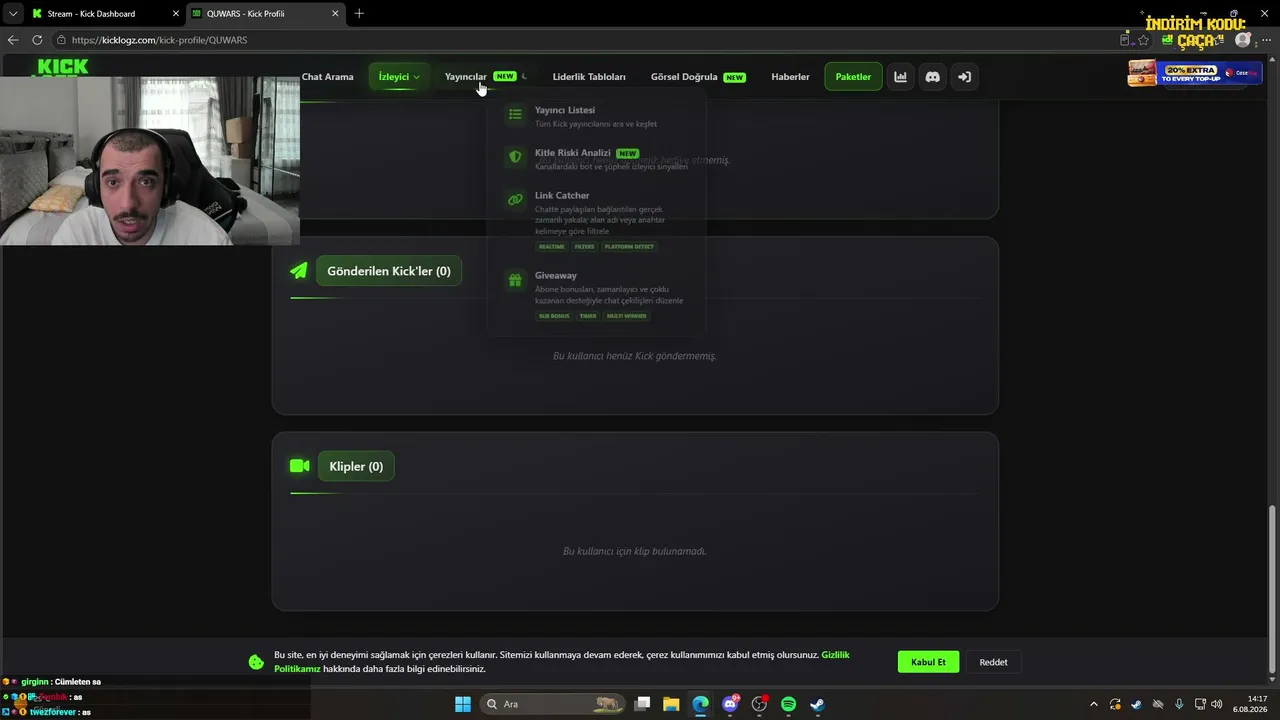
Task: Open a new browser tab
Action: tap(359, 14)
